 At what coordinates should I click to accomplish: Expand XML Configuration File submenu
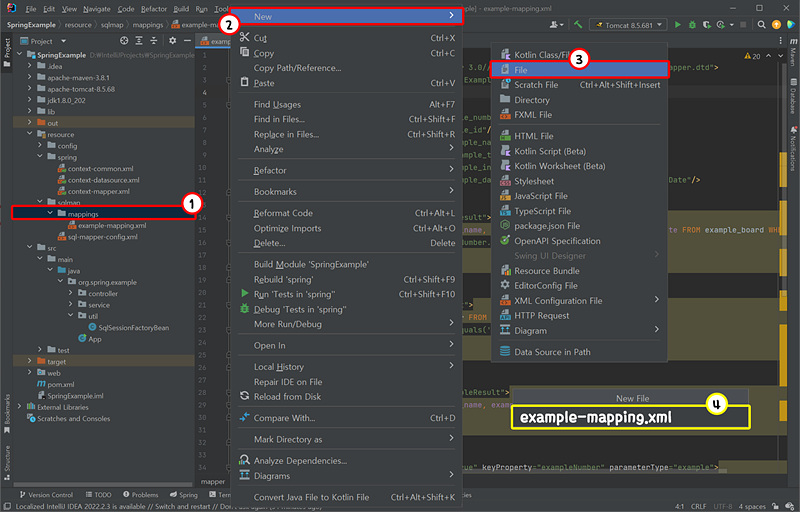click(579, 300)
